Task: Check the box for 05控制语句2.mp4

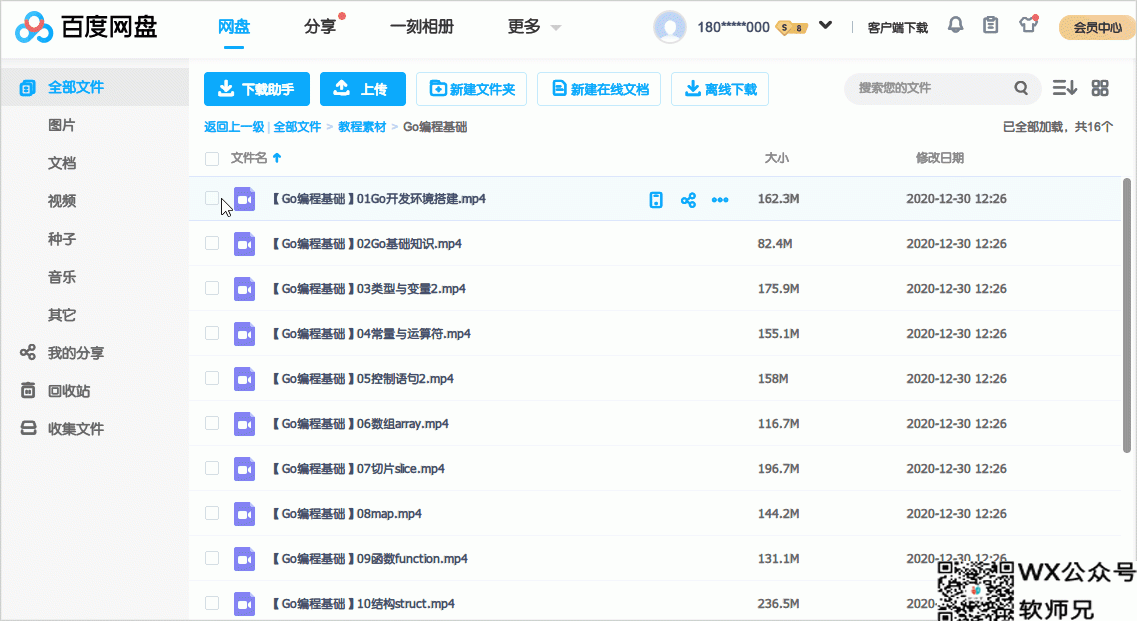Action: (212, 378)
